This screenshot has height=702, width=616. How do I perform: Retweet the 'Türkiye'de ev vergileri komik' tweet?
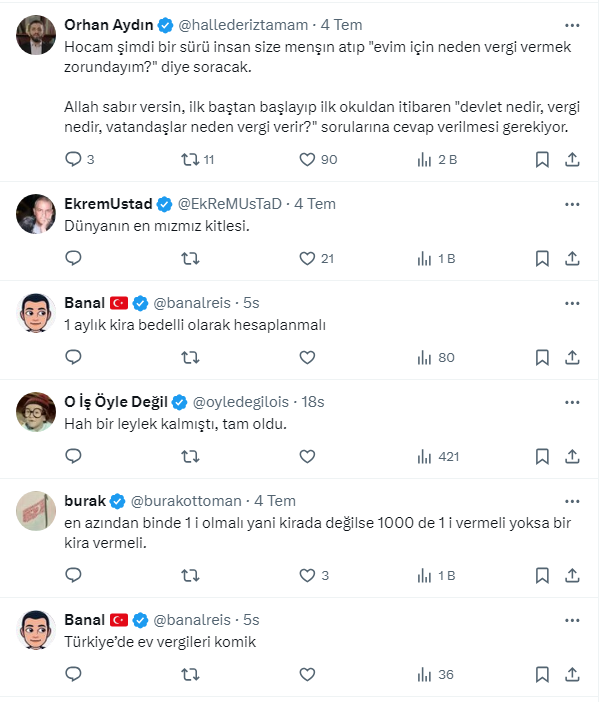tap(190, 674)
